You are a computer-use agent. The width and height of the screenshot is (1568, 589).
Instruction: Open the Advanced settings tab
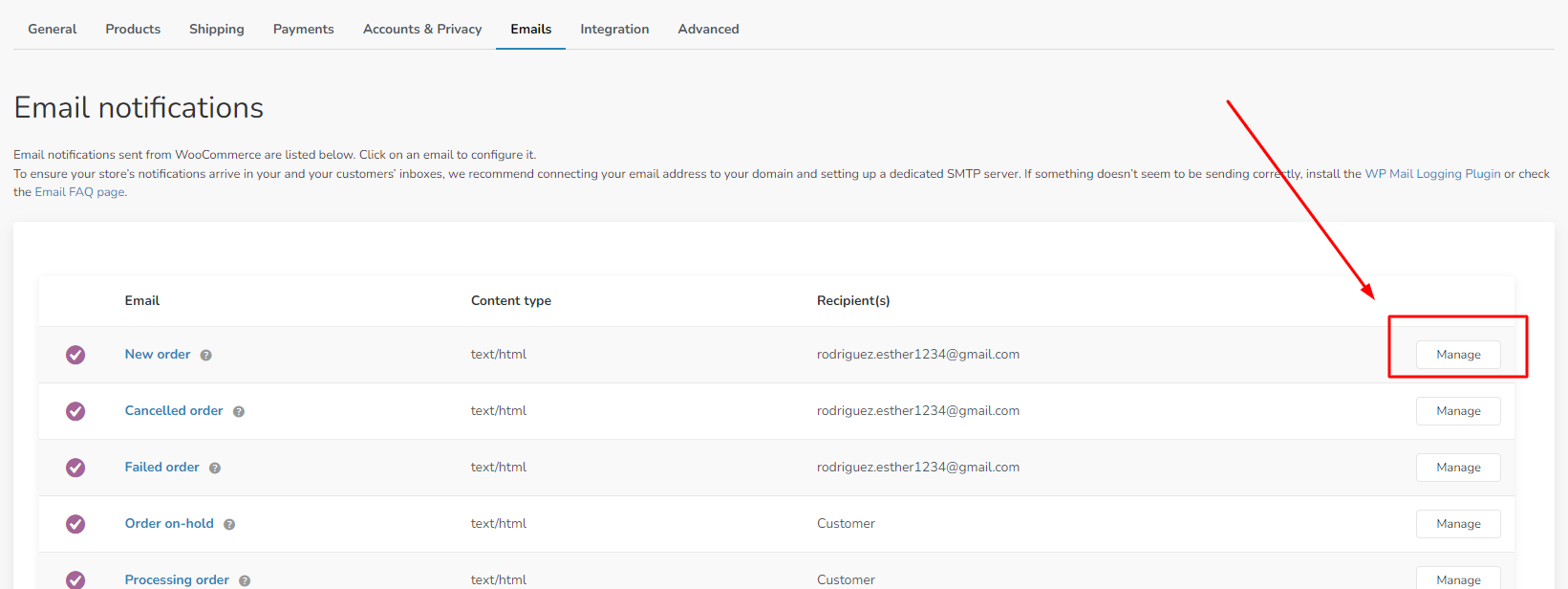tap(708, 29)
